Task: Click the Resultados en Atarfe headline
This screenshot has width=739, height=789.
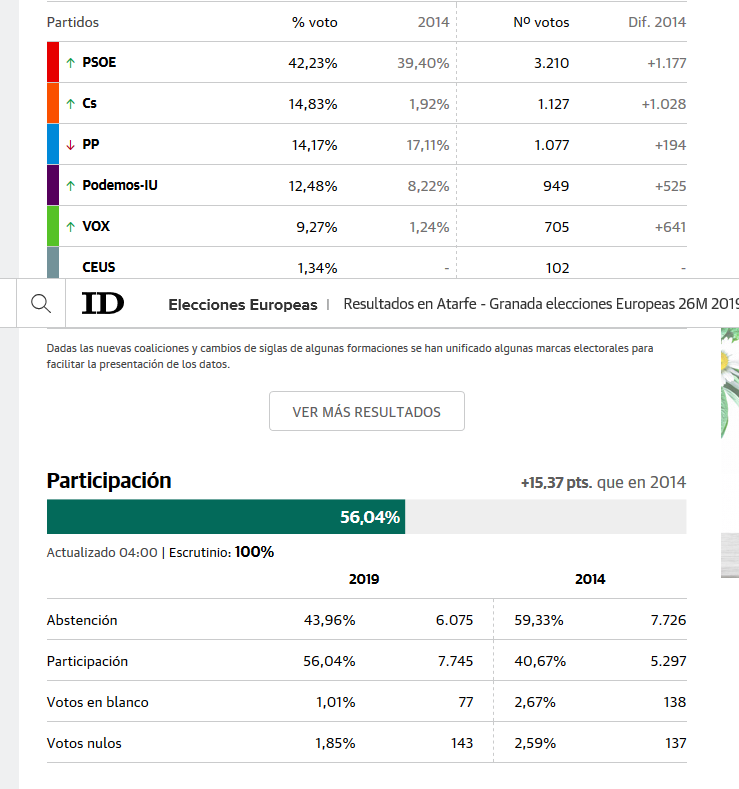Action: [540, 304]
